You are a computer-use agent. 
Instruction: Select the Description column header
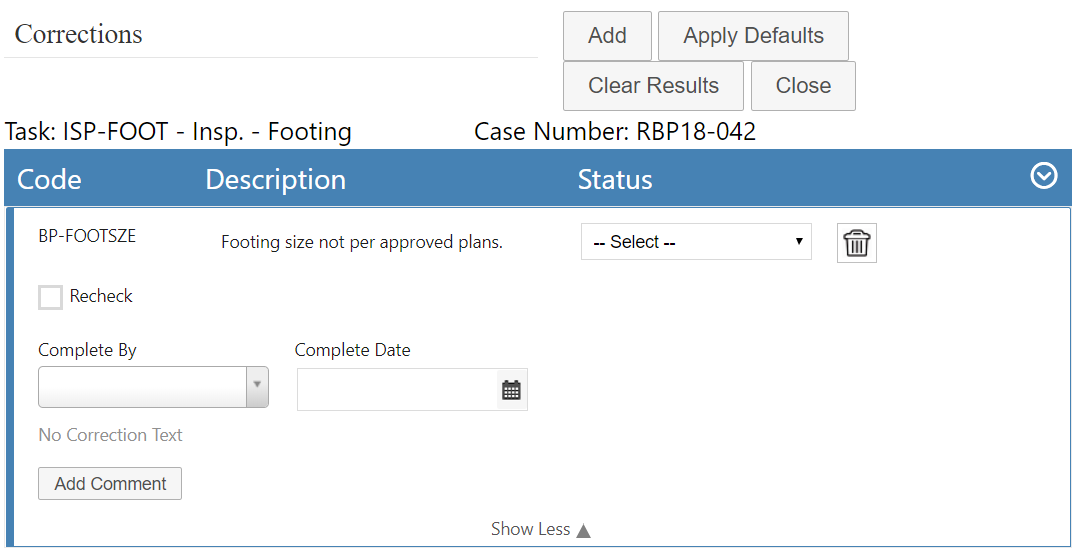[x=275, y=180]
